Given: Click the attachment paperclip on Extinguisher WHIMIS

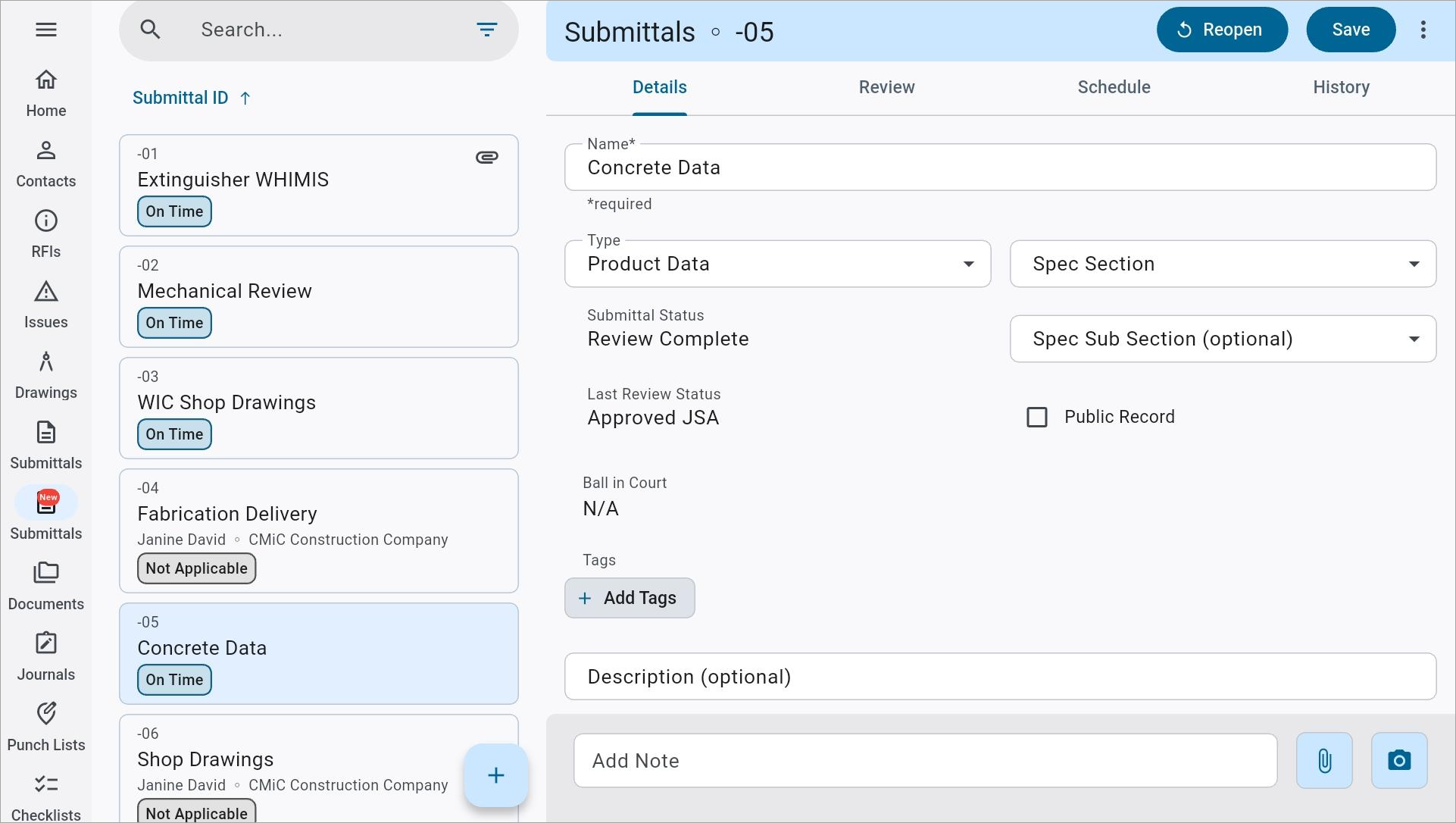Looking at the screenshot, I should click(x=487, y=157).
